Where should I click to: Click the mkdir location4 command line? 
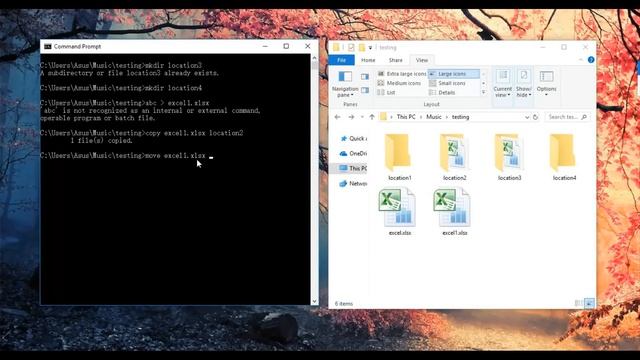coord(121,88)
